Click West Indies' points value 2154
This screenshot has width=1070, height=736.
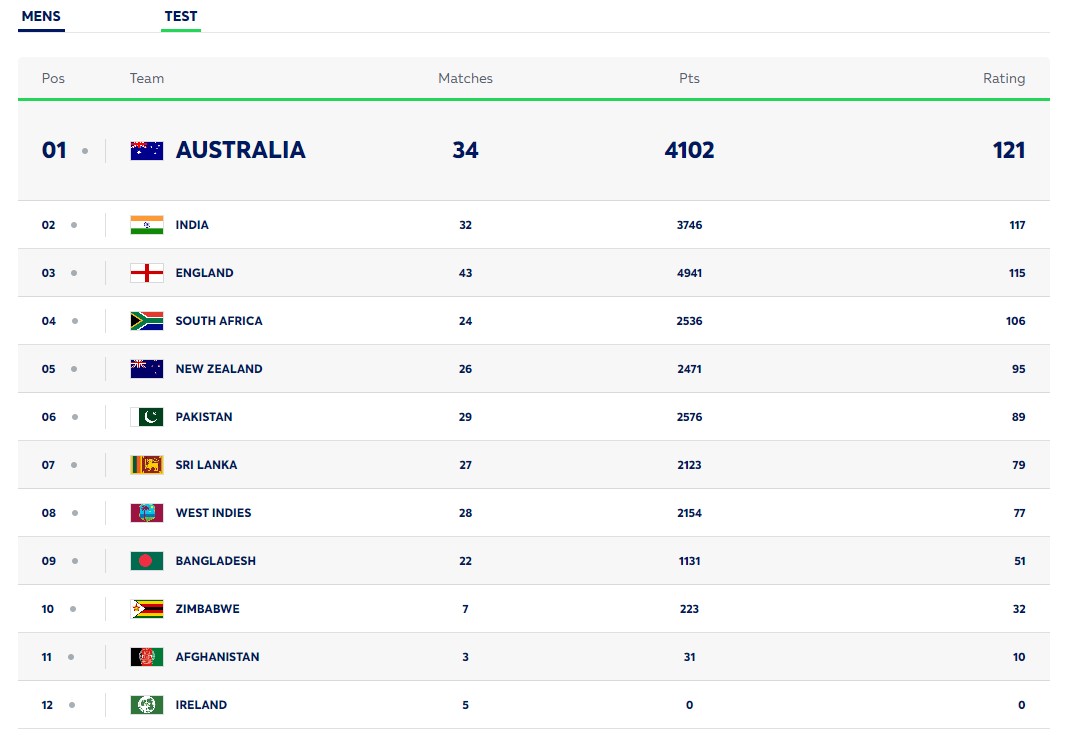[x=689, y=513]
